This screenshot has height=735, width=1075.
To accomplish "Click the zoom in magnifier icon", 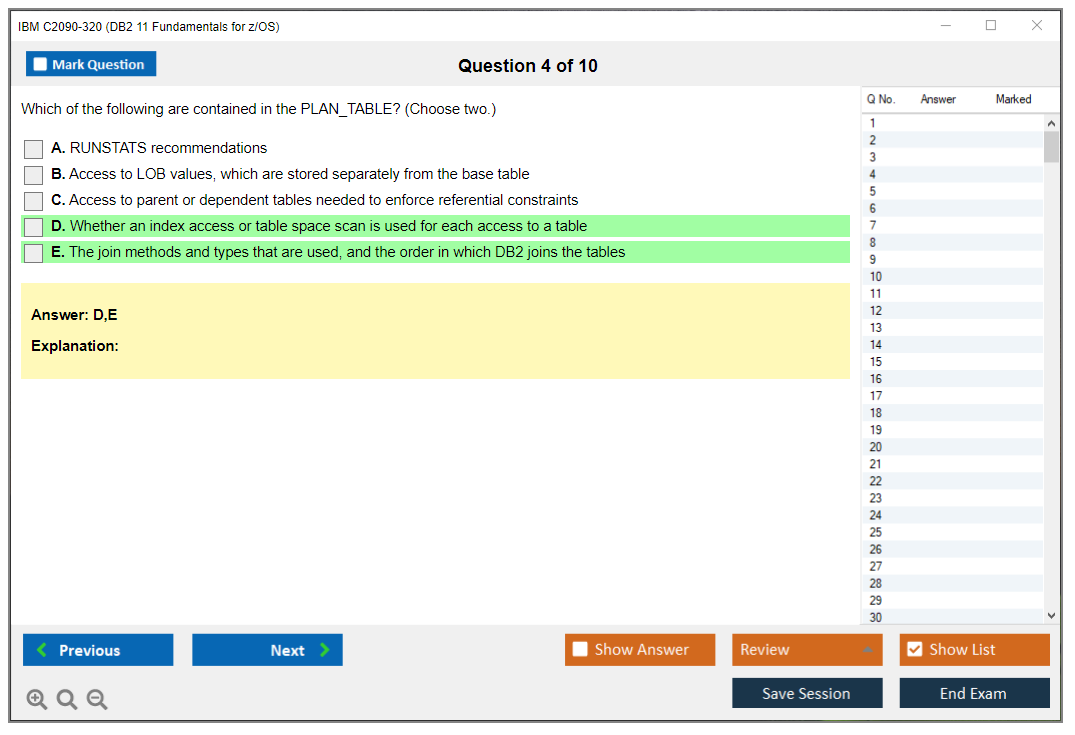I will (x=37, y=700).
